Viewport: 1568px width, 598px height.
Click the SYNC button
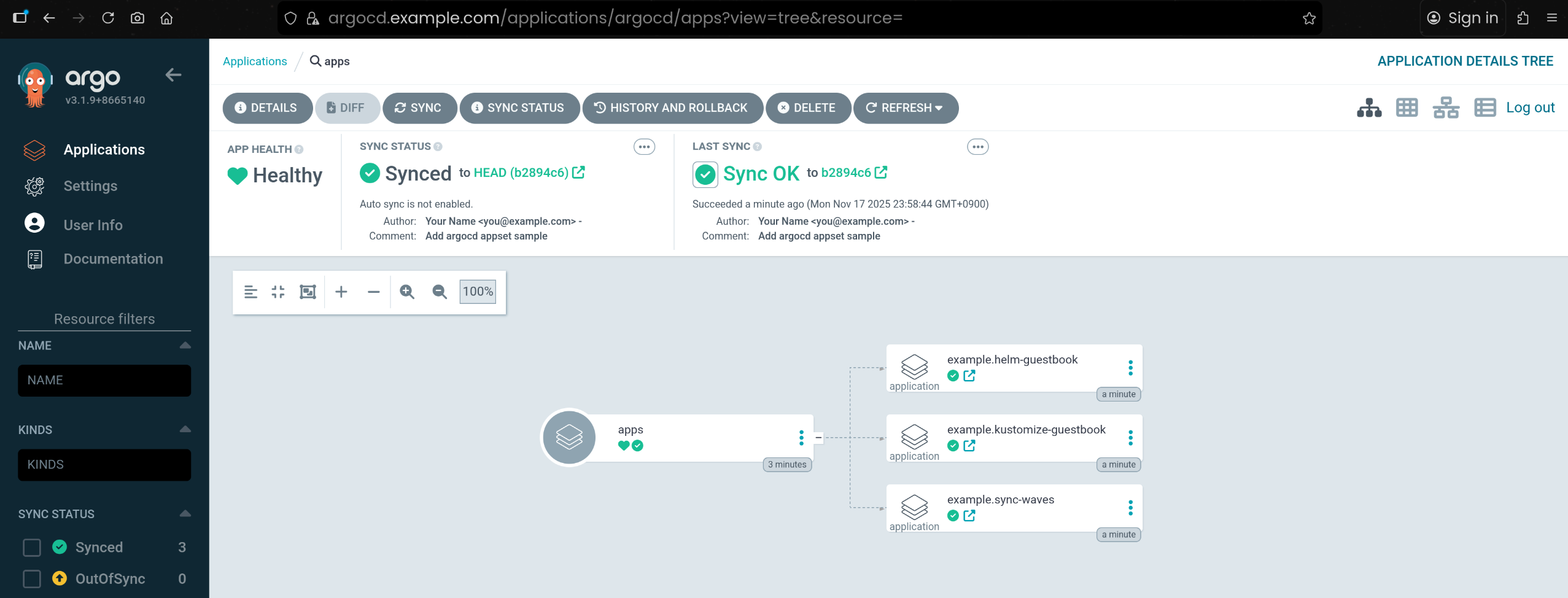click(x=419, y=108)
